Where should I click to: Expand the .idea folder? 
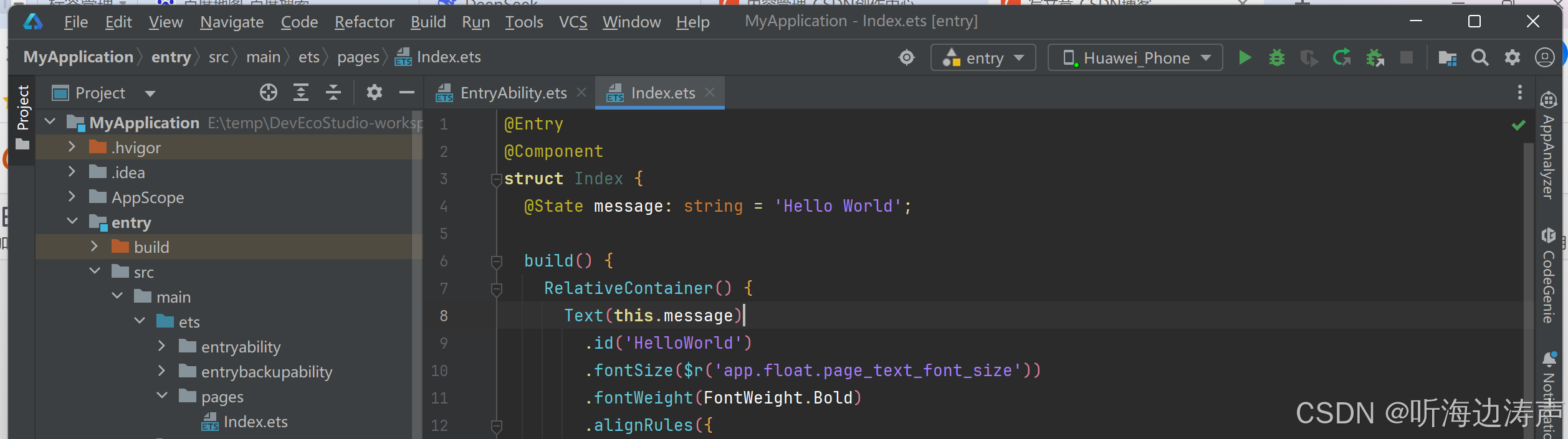point(72,172)
